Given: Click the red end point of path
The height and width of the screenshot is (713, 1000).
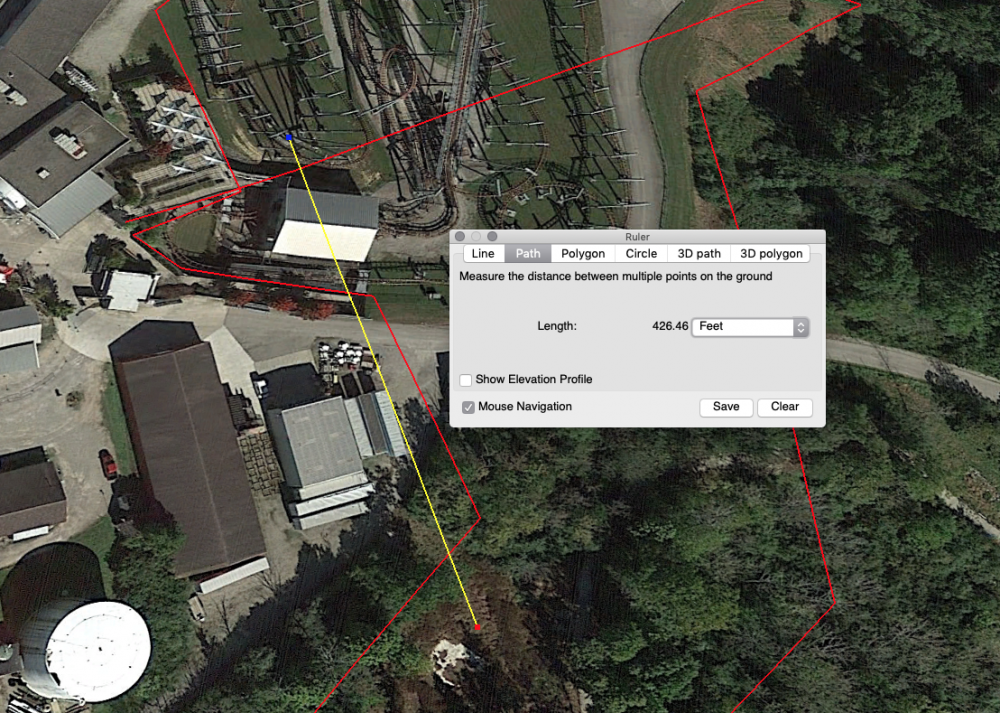Looking at the screenshot, I should 477,627.
